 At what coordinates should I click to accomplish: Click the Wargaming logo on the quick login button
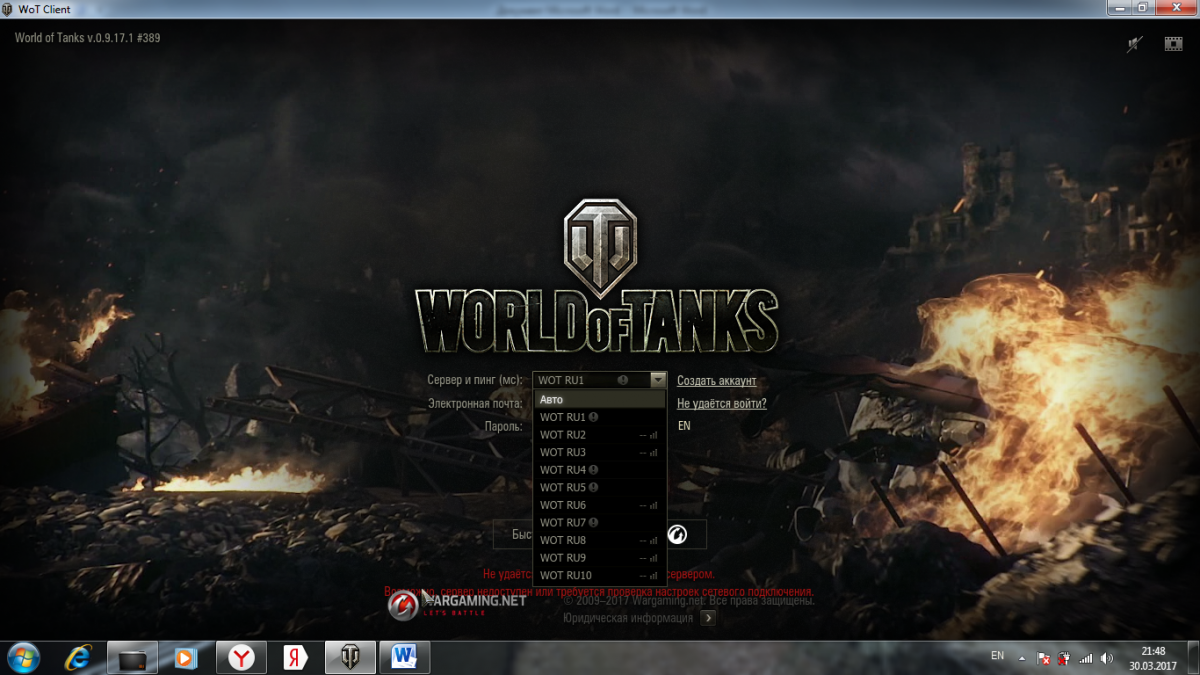(676, 535)
